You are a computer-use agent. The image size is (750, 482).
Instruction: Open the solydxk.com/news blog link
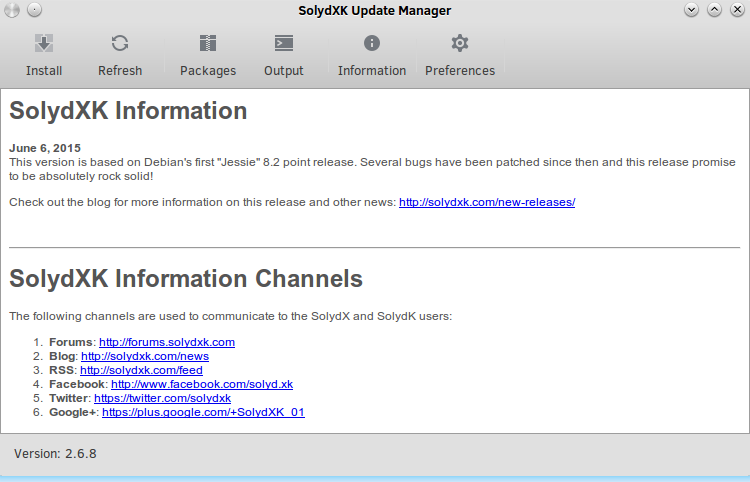(x=145, y=356)
